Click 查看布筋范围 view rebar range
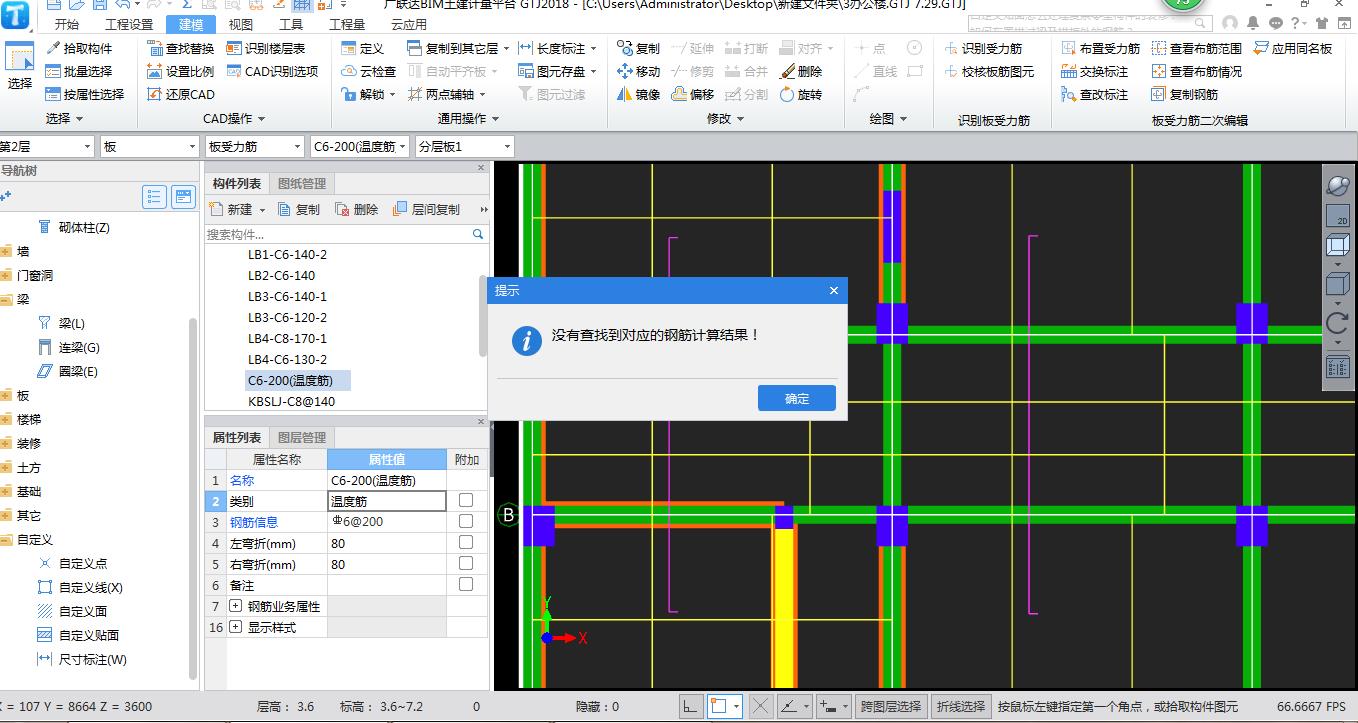Screen dimensions: 1358x723 point(1196,48)
